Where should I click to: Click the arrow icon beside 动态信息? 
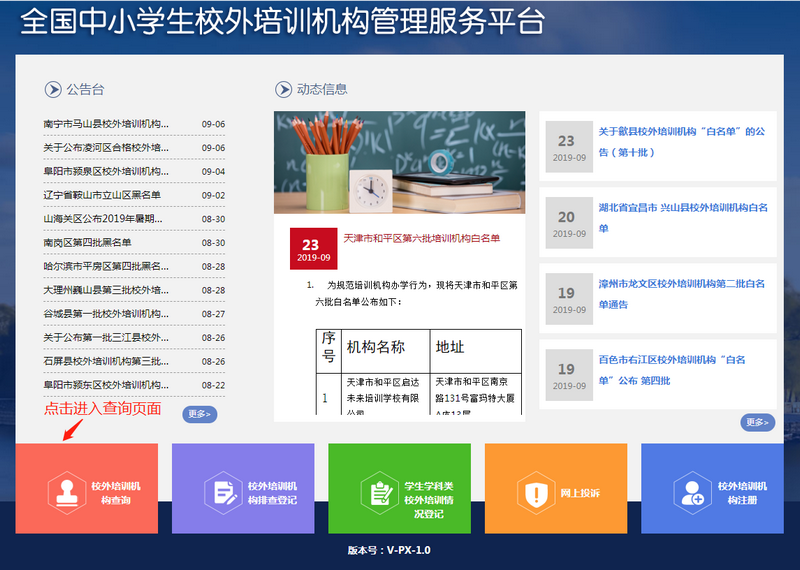click(x=283, y=89)
